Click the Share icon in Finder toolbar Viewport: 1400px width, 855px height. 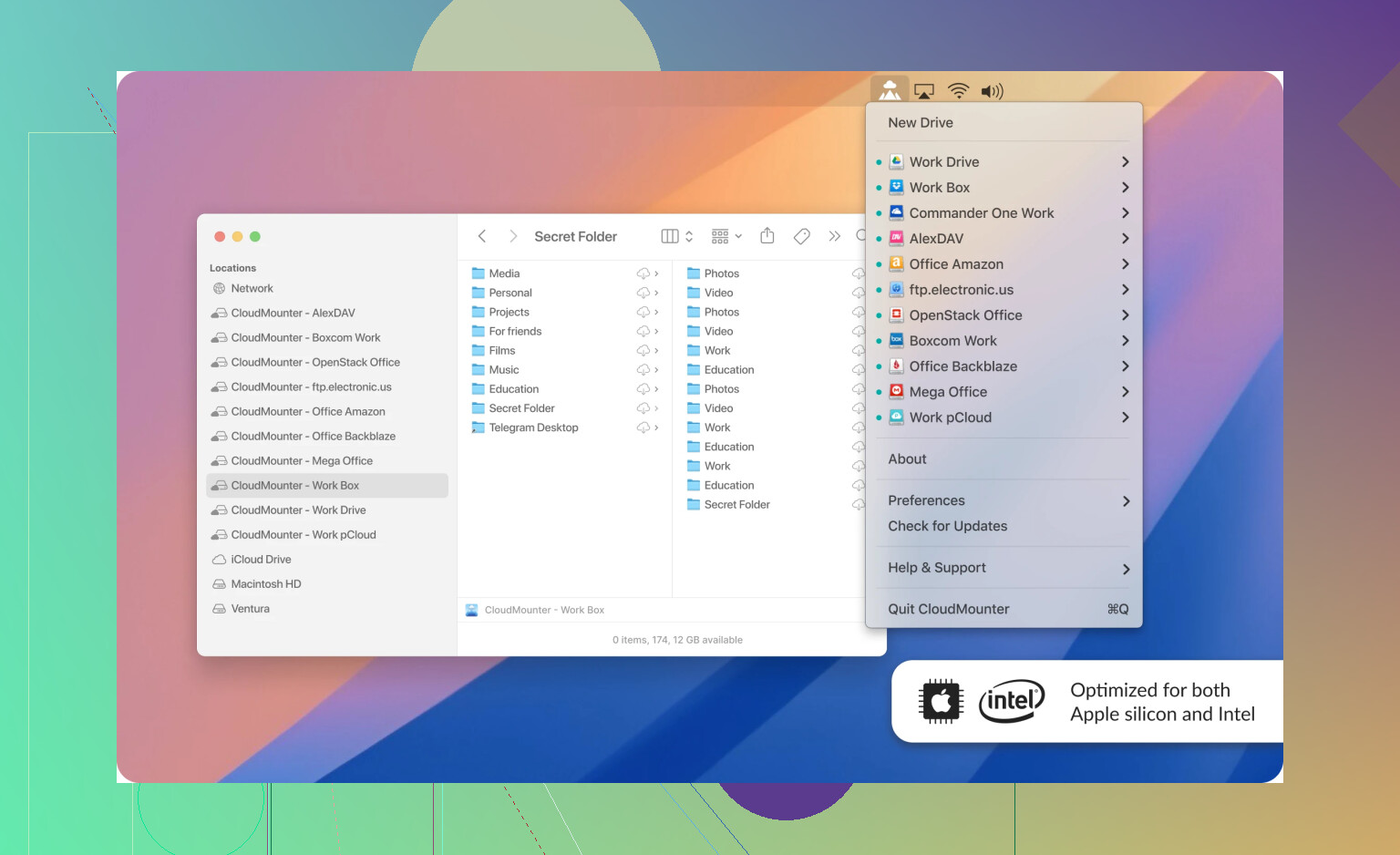coord(767,236)
